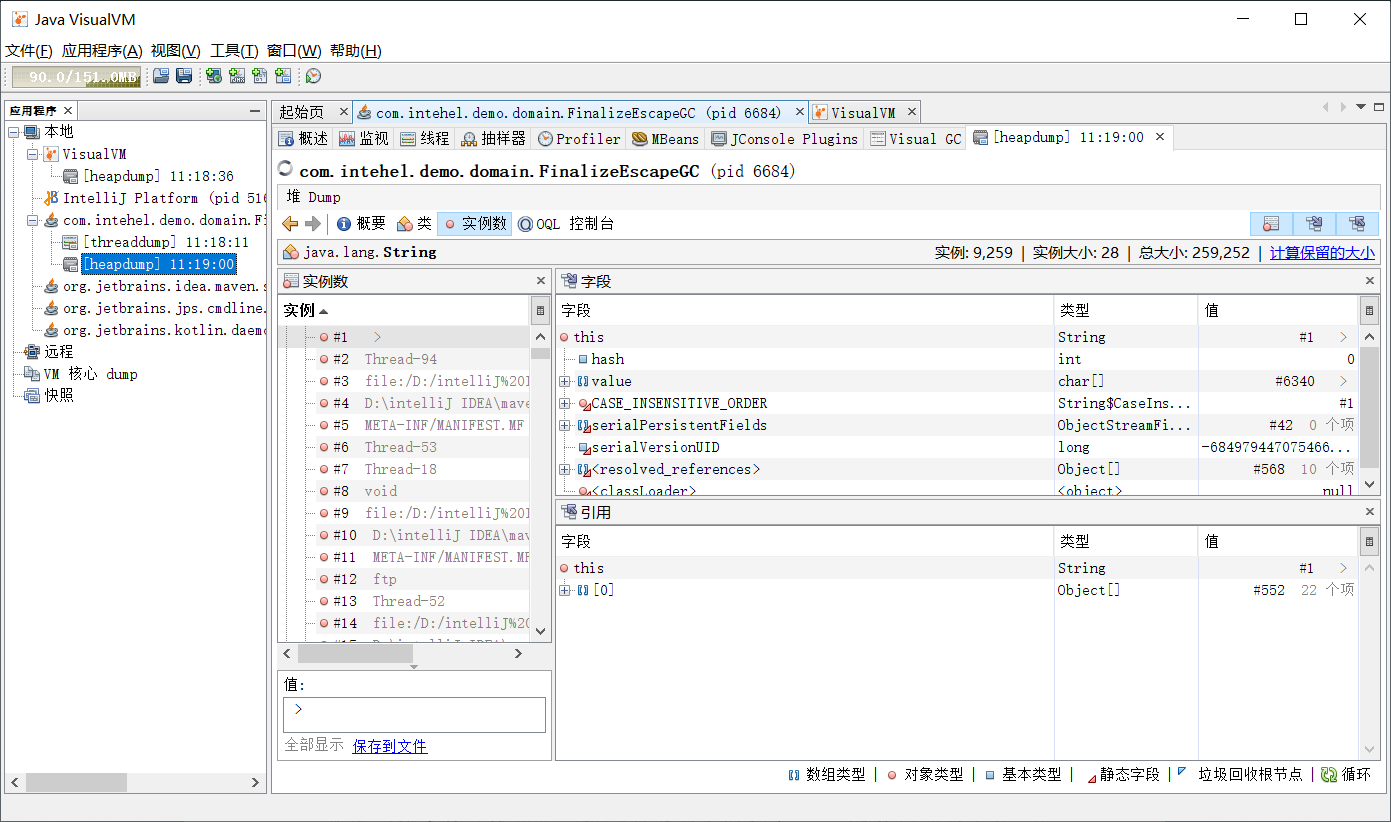Click the Add JMX Connection toolbar icon
1391x822 pixels.
coord(237,76)
